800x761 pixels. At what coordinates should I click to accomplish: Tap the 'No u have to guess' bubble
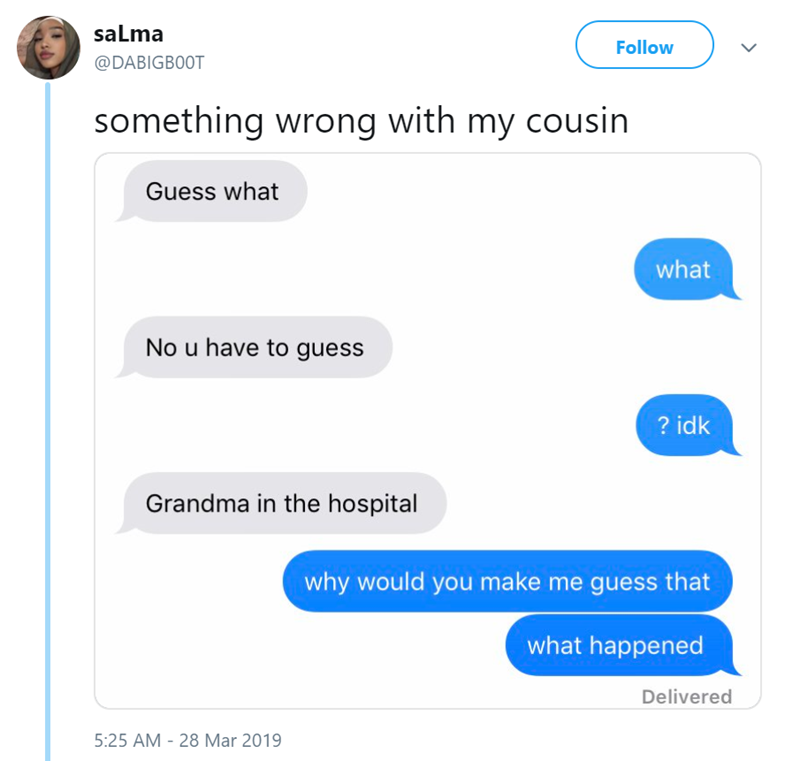[x=255, y=347]
